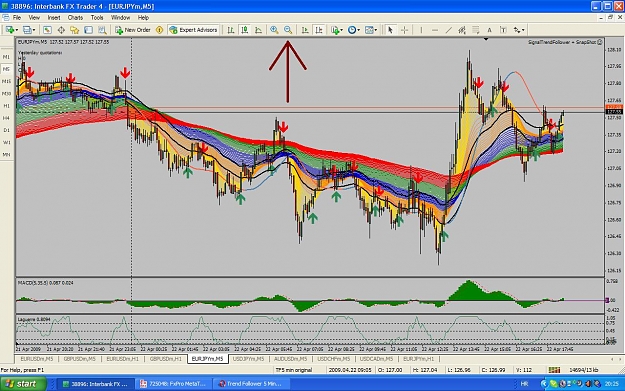Image resolution: width=625 pixels, height=391 pixels.
Task: Open the Strategy Tester magnifier icon
Action: tap(102, 30)
